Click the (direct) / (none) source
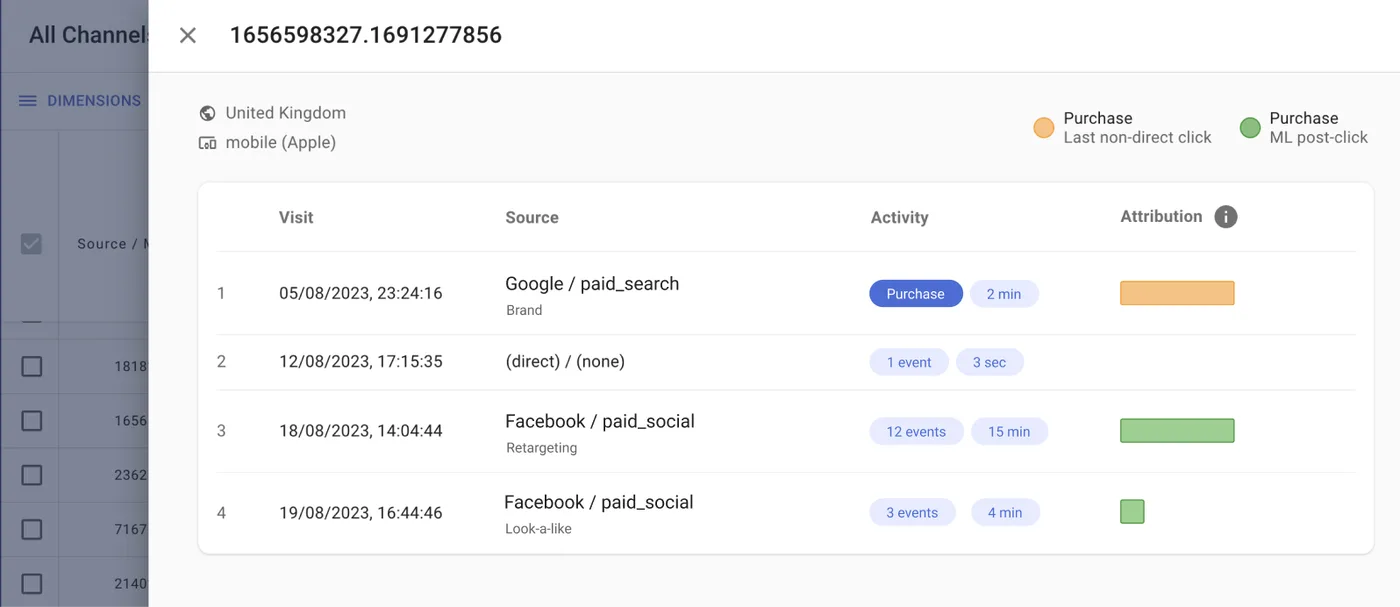 coord(565,362)
